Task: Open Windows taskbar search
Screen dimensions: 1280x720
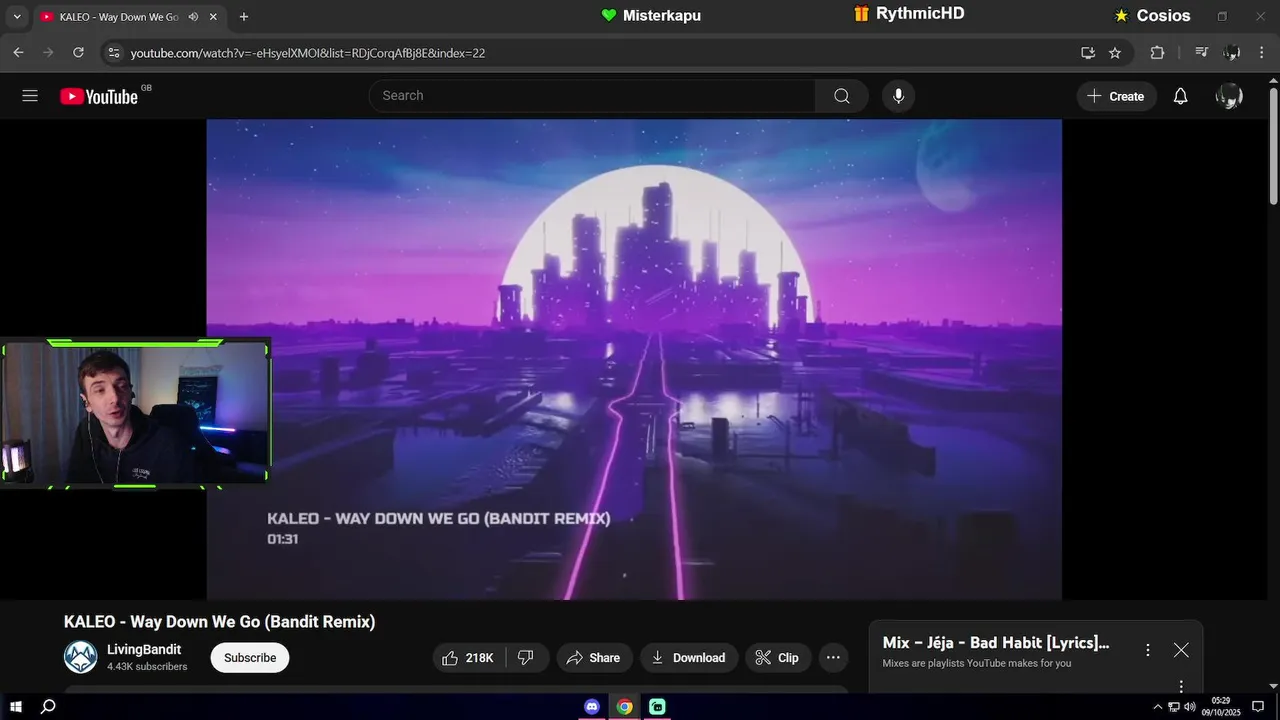Action: click(x=48, y=706)
